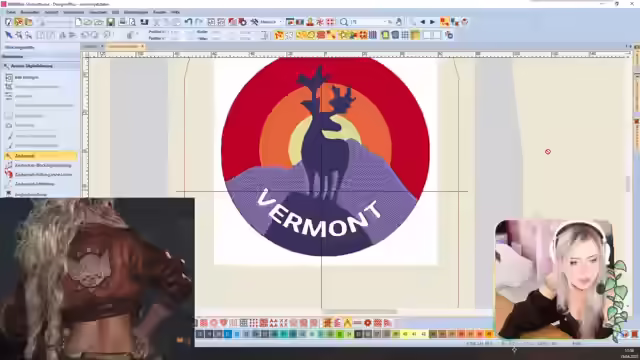Viewport: 640px width, 360px height.
Task: Click the left black arrow button
Action: coord(422,22)
